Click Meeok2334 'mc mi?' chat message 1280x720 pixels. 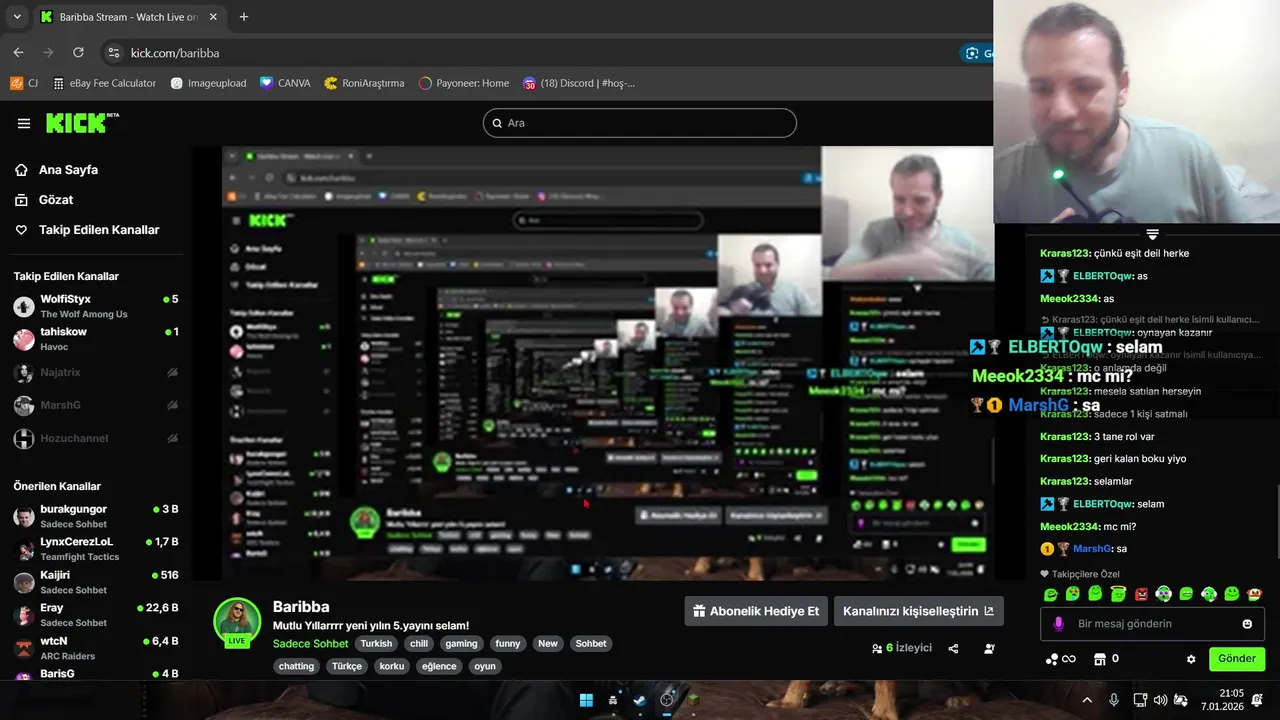pos(1088,527)
